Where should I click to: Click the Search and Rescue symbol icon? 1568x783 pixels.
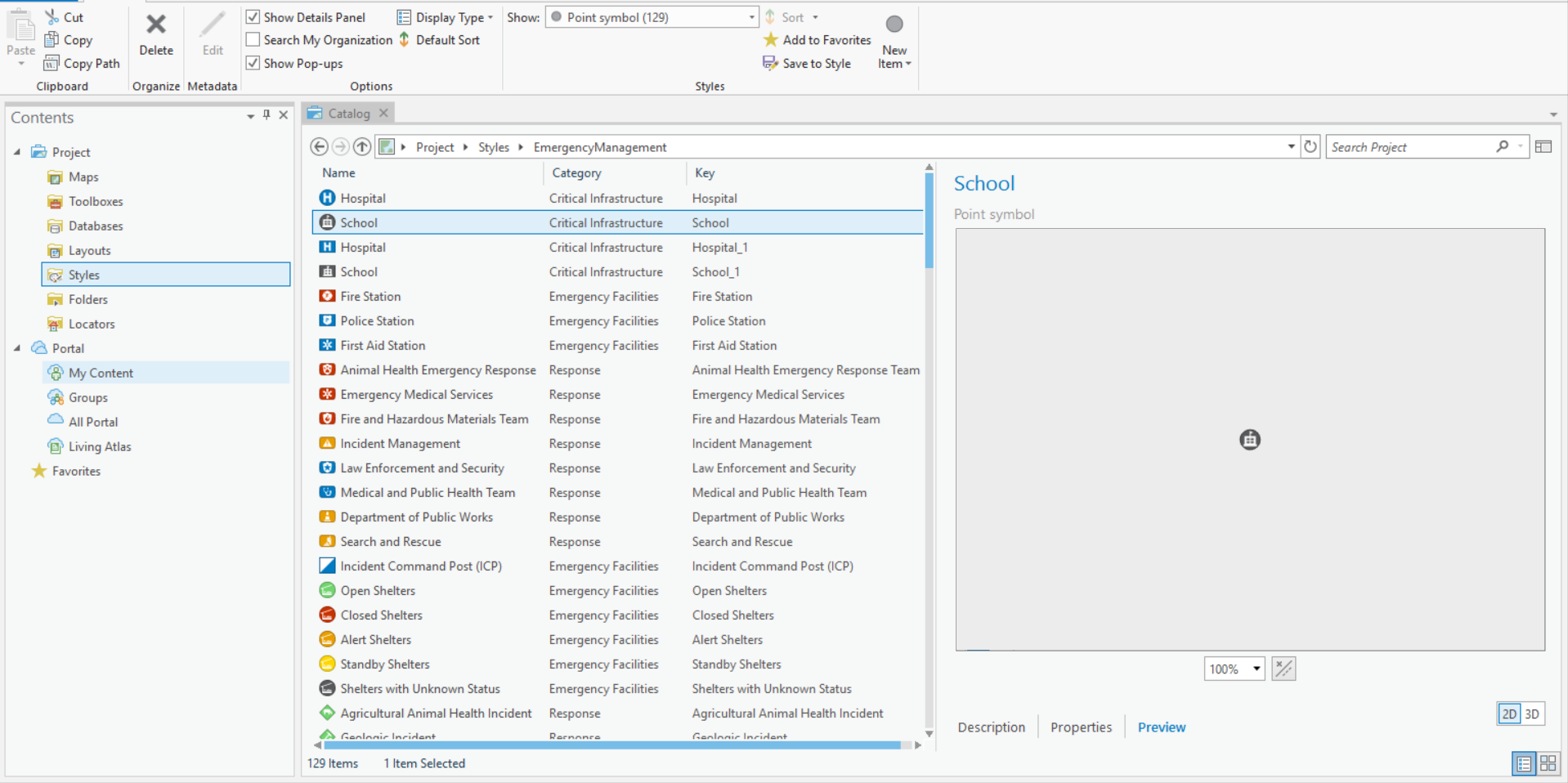327,541
